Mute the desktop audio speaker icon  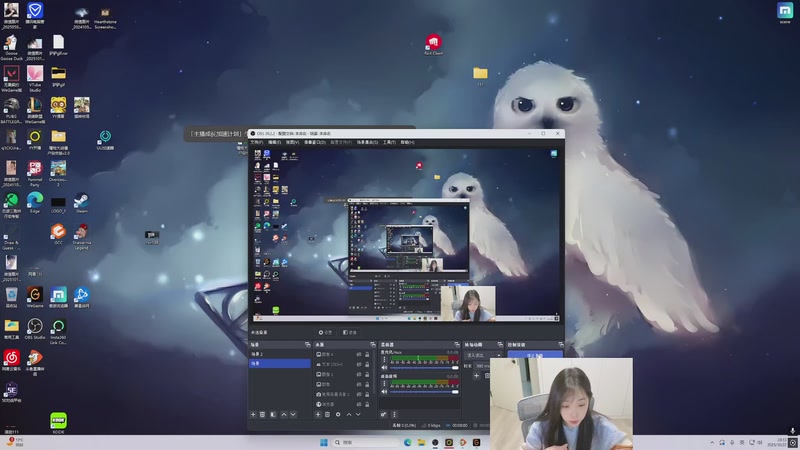pos(385,391)
